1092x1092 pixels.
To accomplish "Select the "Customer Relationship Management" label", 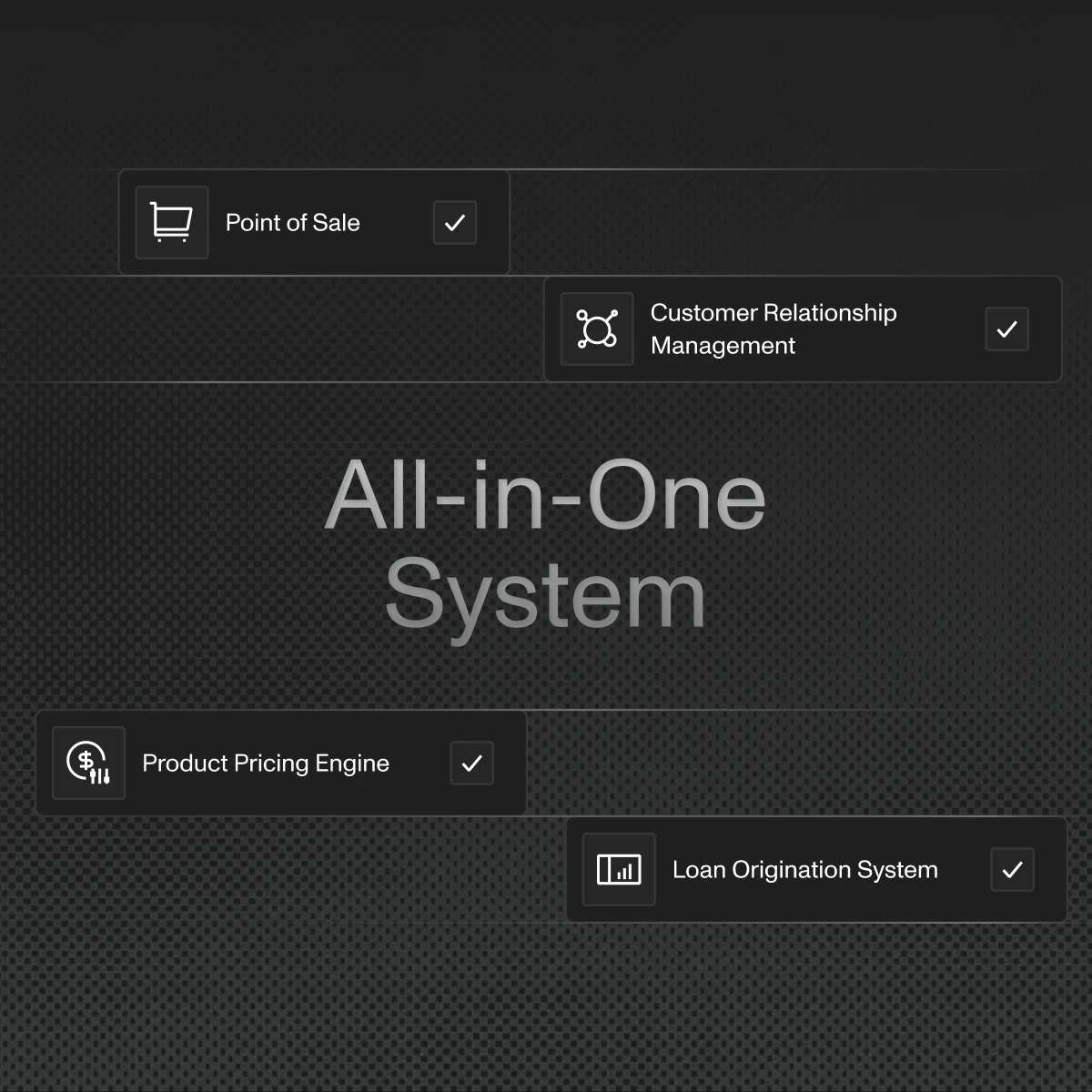I will click(773, 329).
